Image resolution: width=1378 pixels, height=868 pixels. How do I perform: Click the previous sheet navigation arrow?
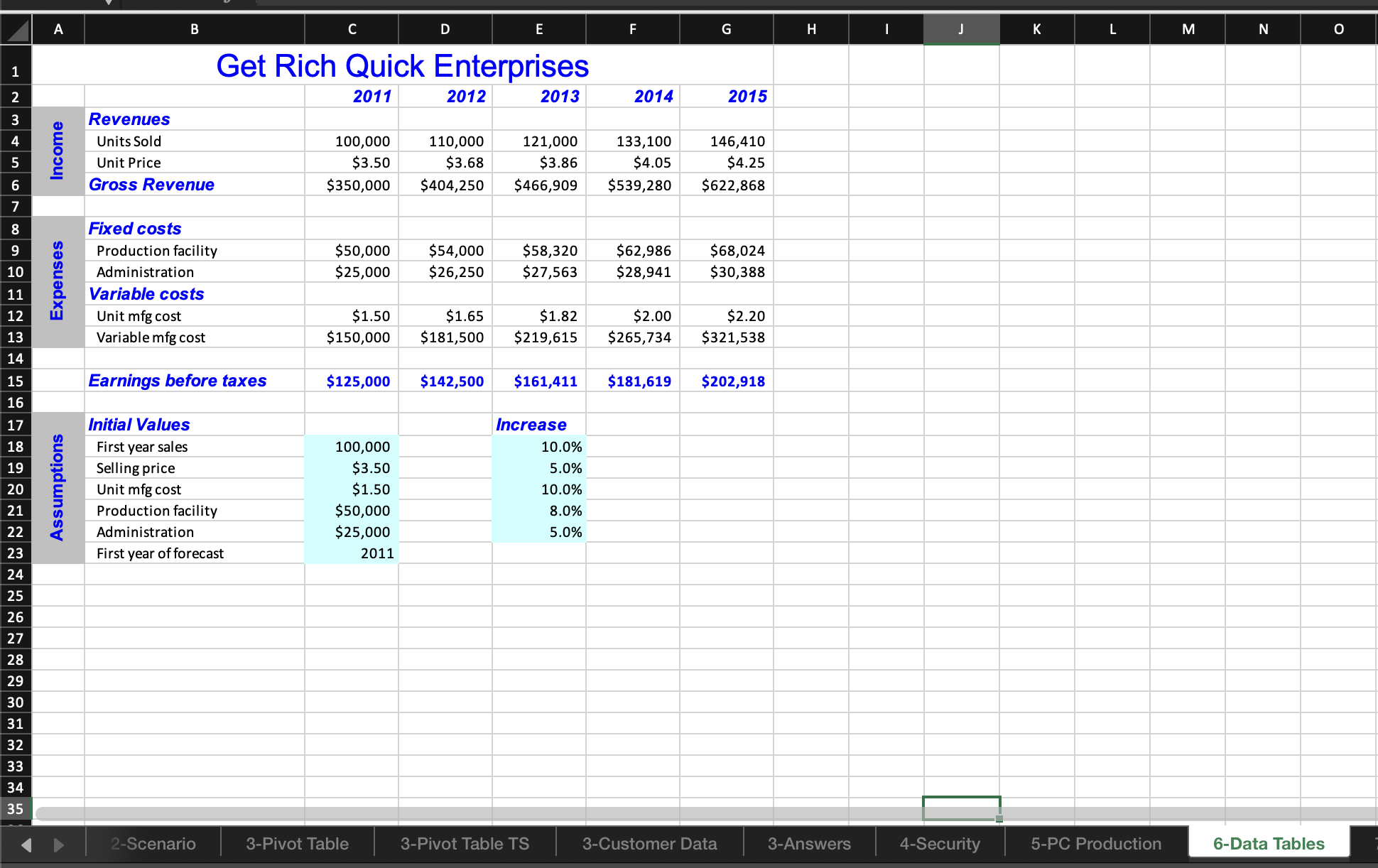26,844
